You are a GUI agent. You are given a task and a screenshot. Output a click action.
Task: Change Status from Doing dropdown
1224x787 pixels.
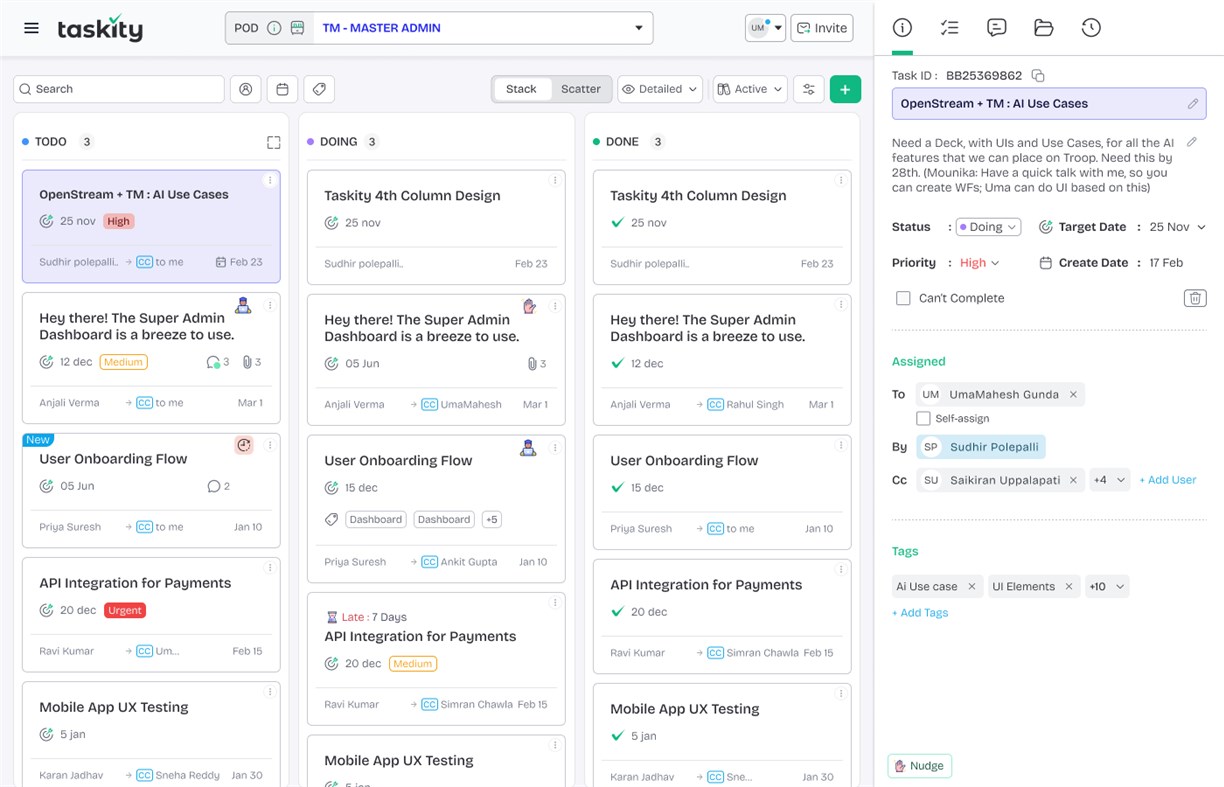pos(988,227)
